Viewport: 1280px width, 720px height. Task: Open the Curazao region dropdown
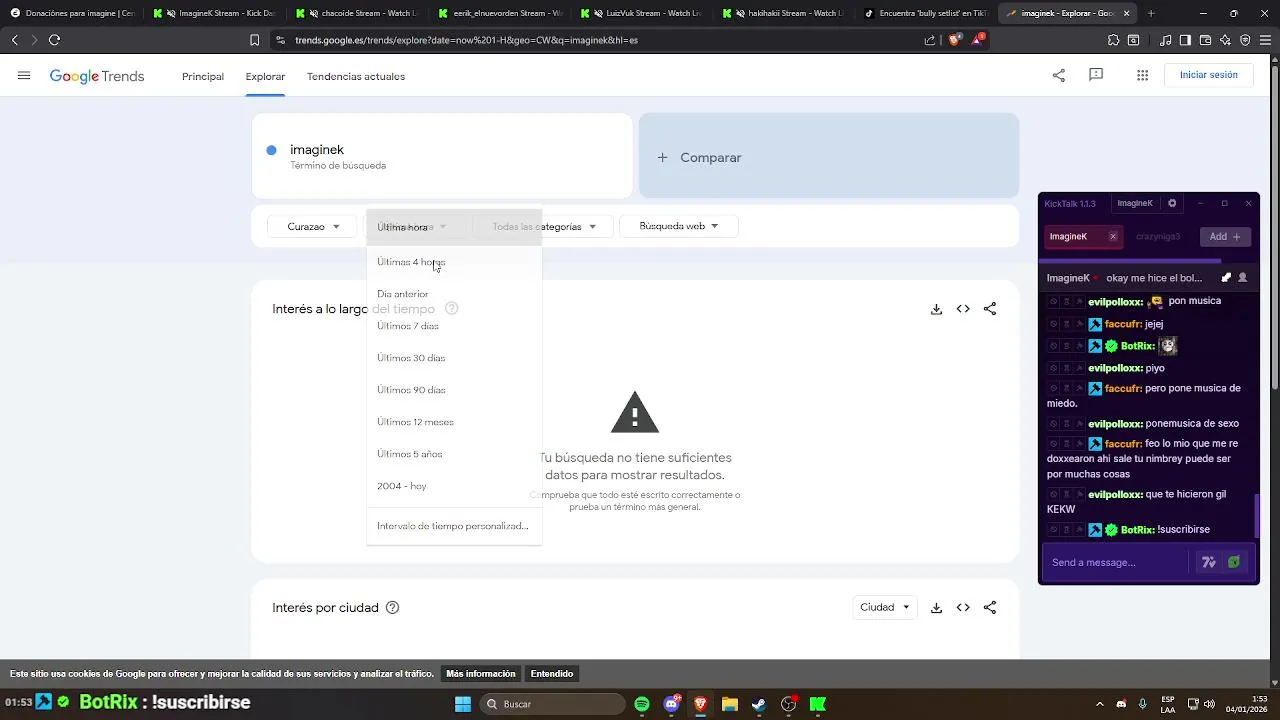(313, 226)
